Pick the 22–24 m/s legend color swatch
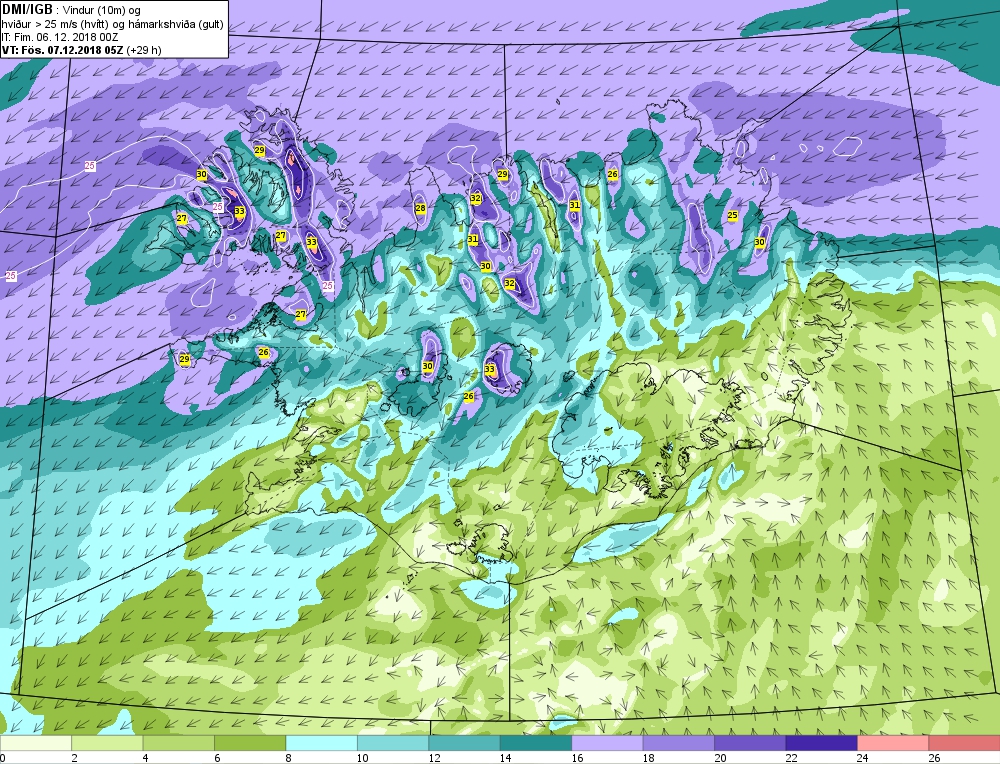 [821, 743]
